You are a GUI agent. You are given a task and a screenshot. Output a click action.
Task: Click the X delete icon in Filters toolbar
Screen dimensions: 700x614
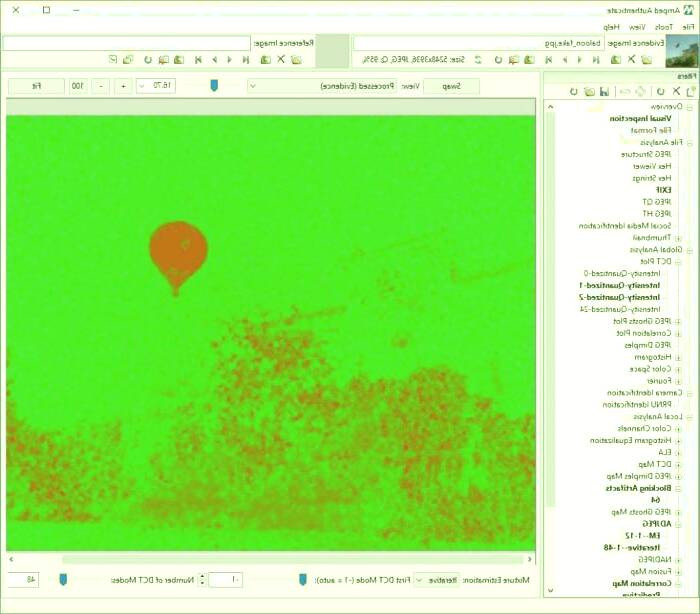pos(676,92)
